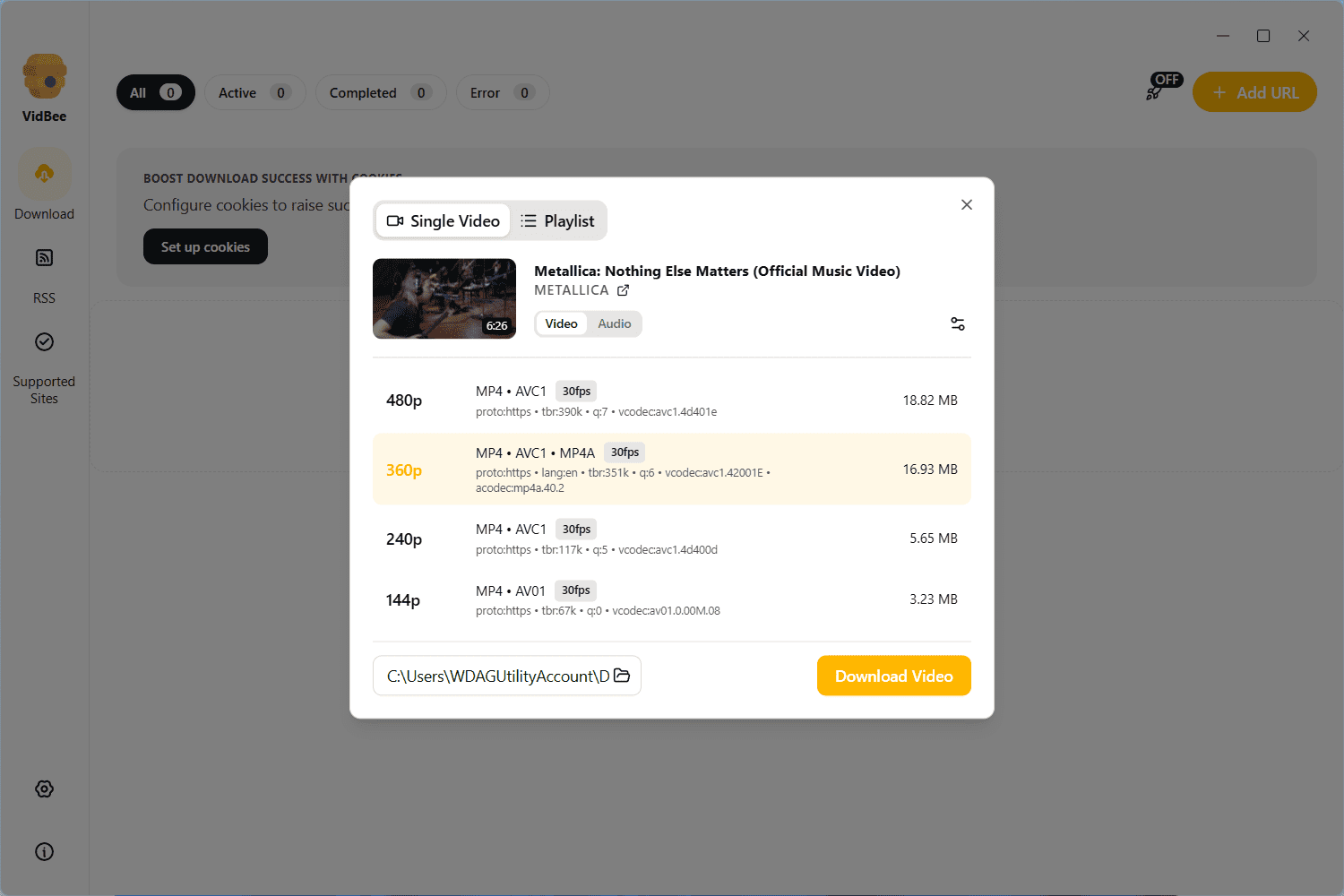Image resolution: width=1344 pixels, height=896 pixels.
Task: Open the Supported Sites checkmark icon
Action: point(44,342)
